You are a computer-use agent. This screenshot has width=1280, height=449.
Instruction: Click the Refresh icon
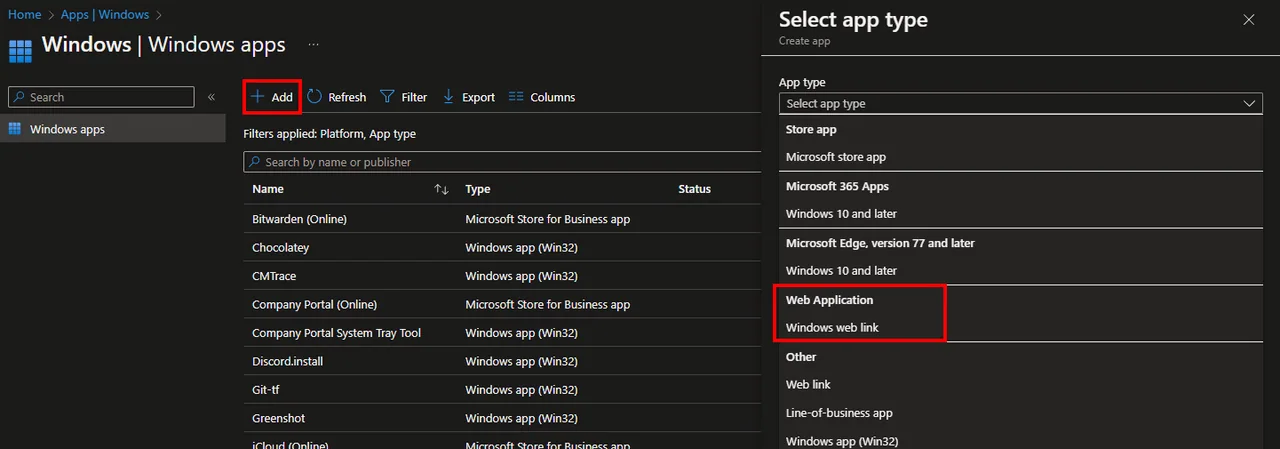314,97
